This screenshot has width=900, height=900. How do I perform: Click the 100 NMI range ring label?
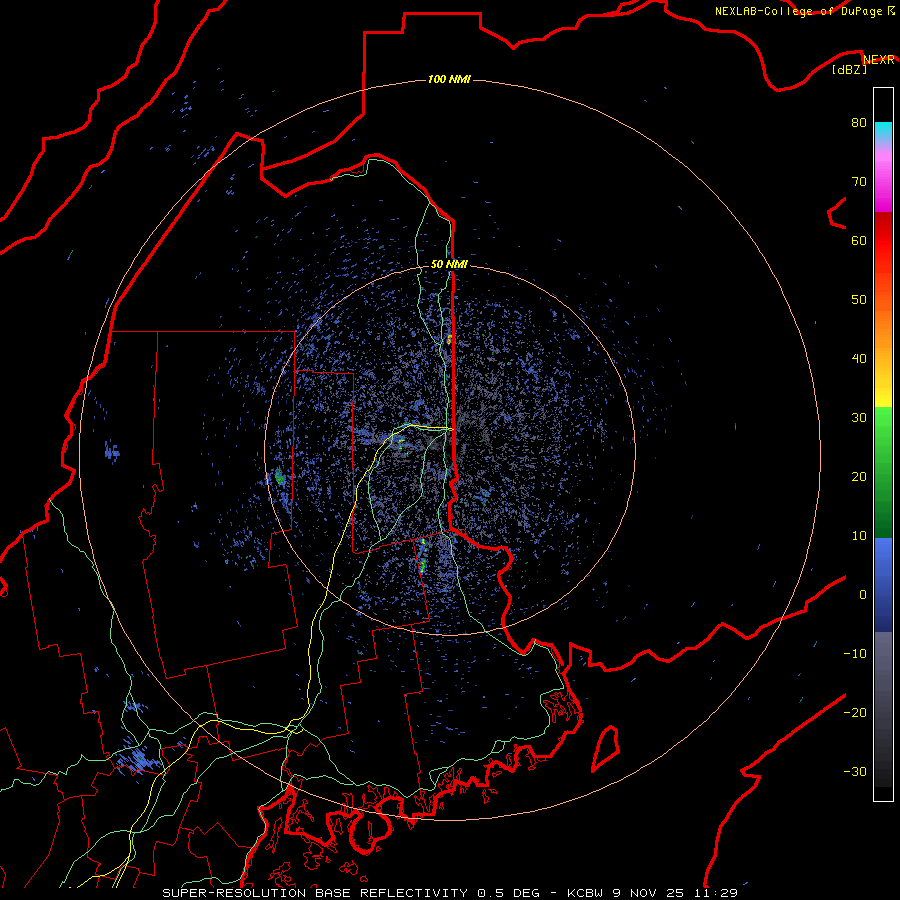(x=449, y=79)
